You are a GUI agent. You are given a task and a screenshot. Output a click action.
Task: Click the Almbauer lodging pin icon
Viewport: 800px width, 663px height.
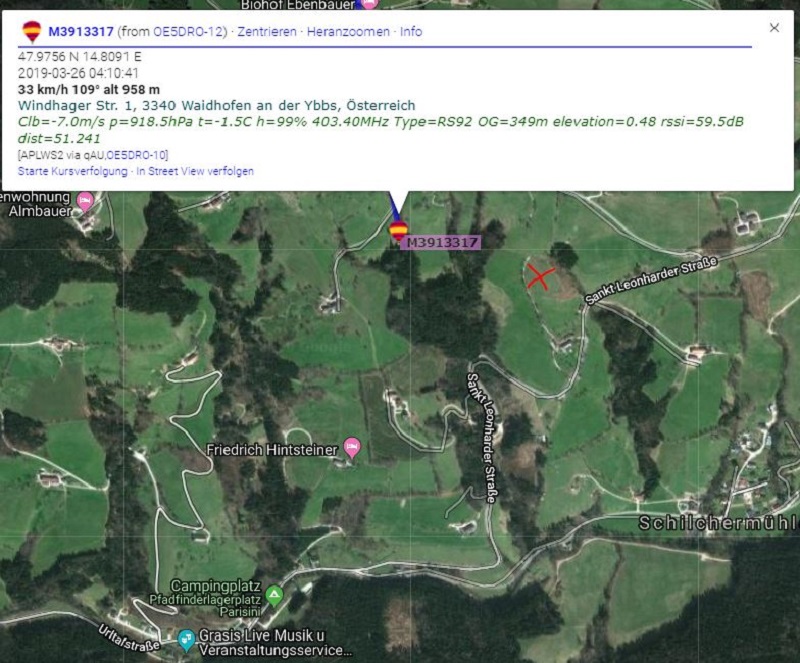coord(85,202)
